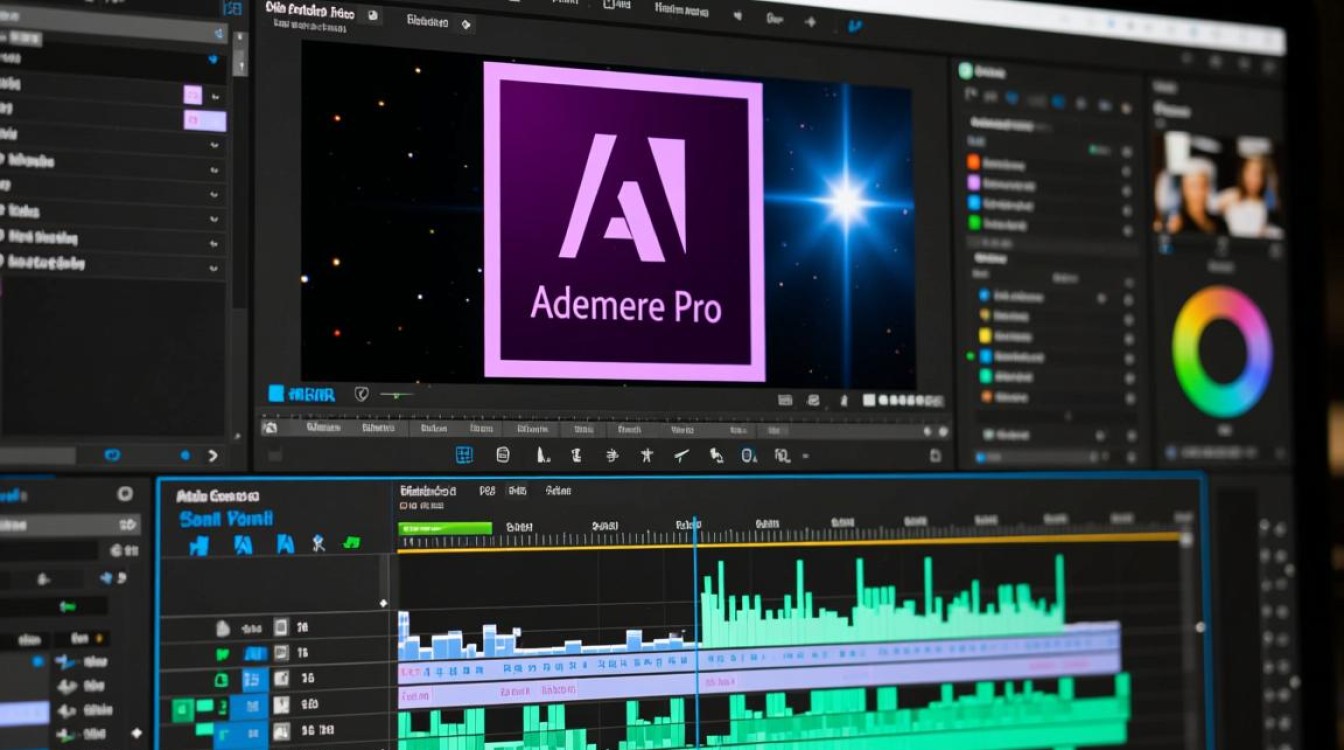Click the Sonl Vomil blue heading
This screenshot has width=1344, height=750.
(226, 519)
